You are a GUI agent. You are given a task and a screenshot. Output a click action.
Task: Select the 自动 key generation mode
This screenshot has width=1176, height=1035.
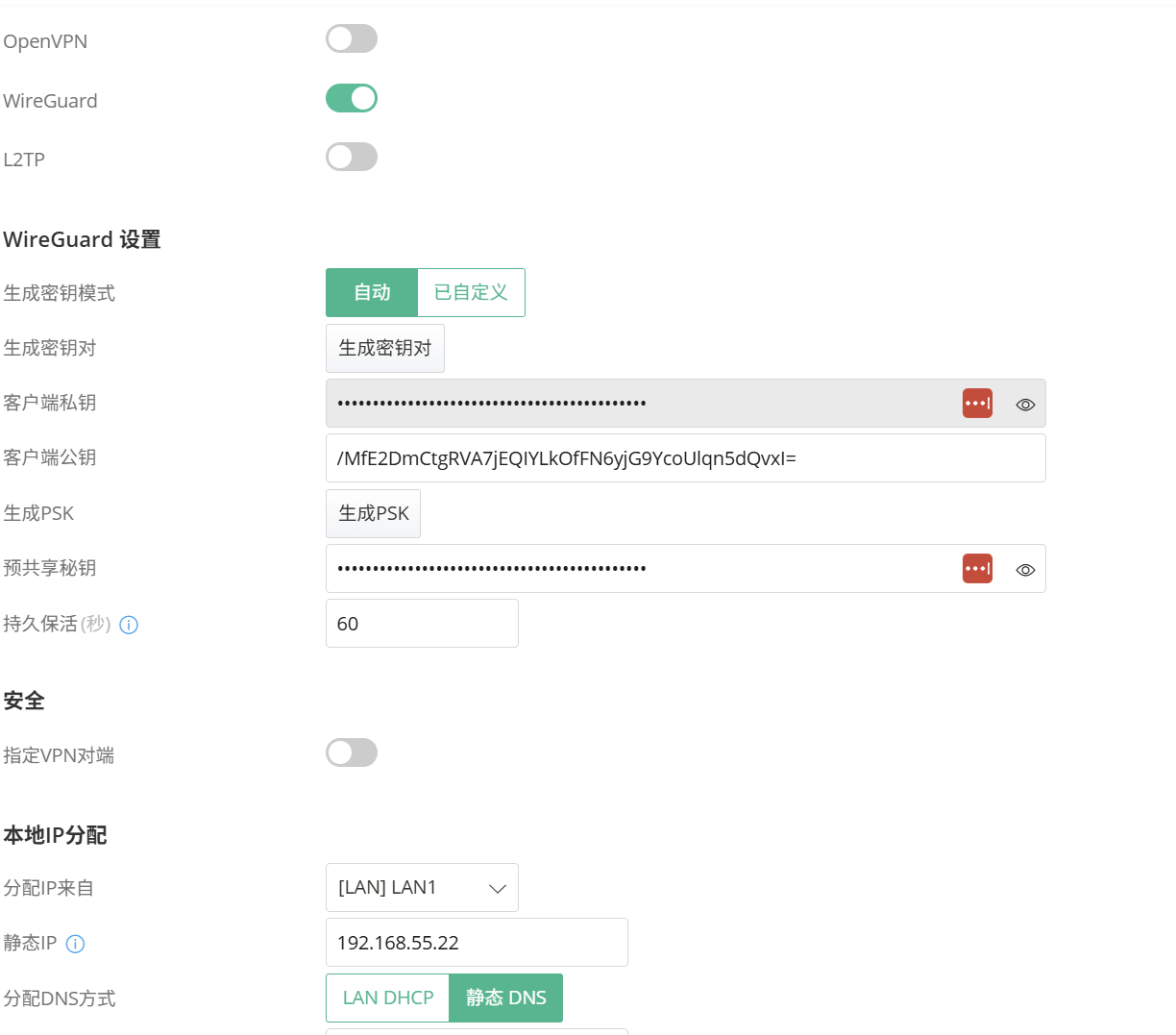[x=372, y=292]
